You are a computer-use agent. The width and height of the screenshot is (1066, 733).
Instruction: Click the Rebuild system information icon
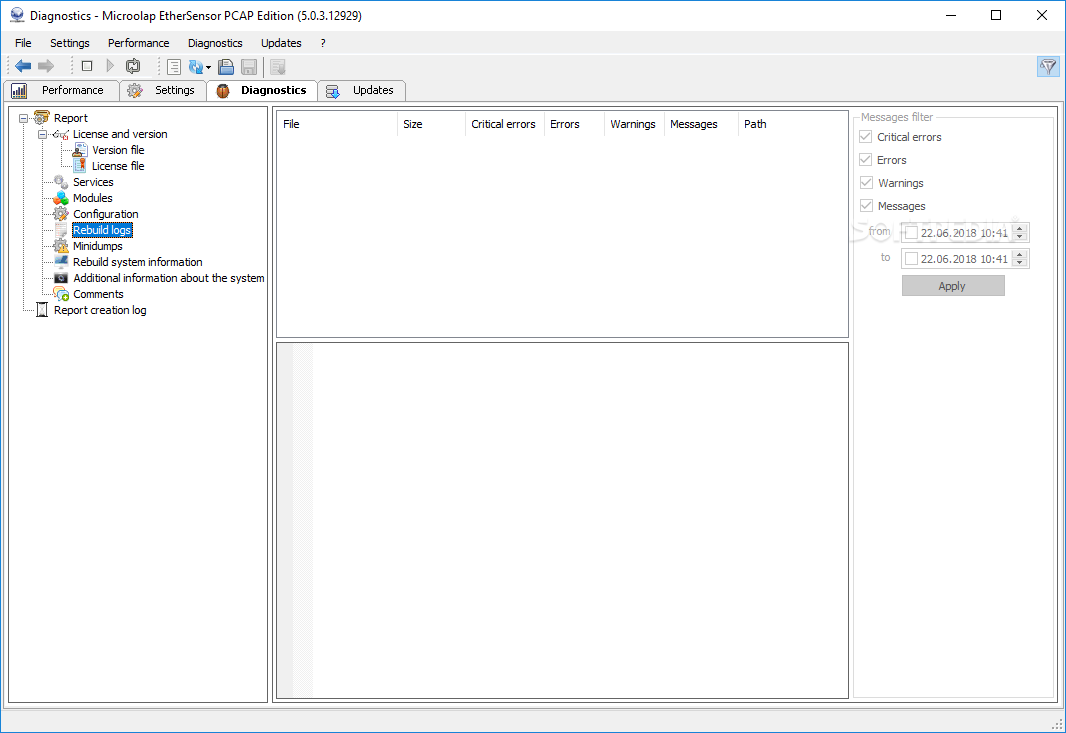point(61,262)
